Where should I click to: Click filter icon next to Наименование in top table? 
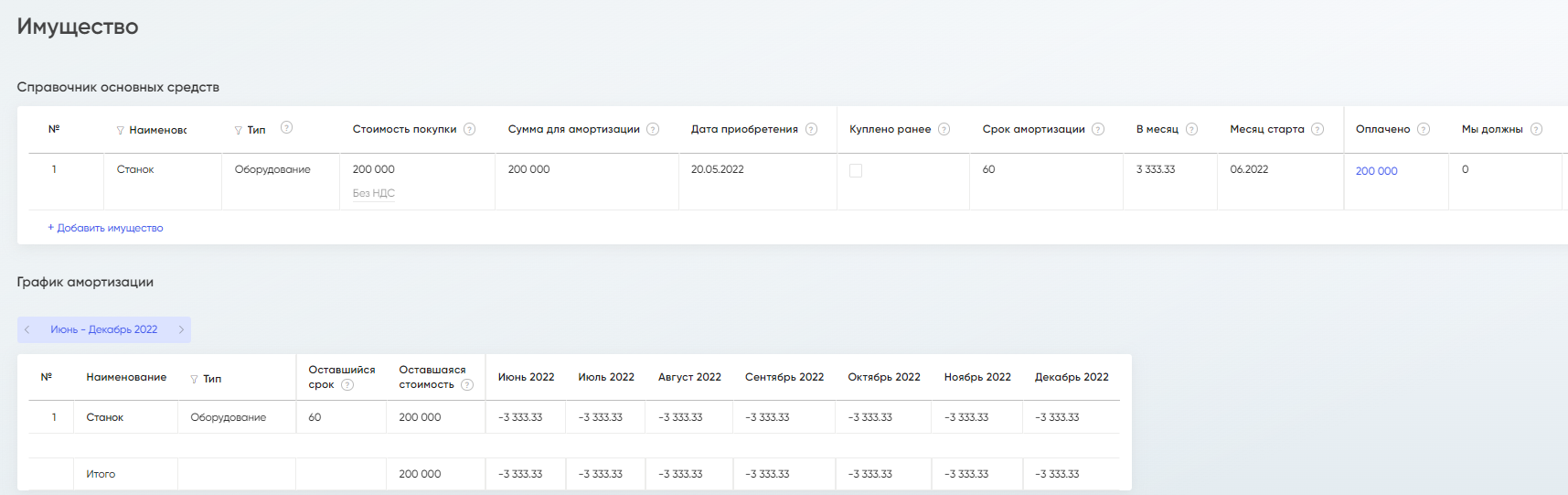(x=121, y=131)
